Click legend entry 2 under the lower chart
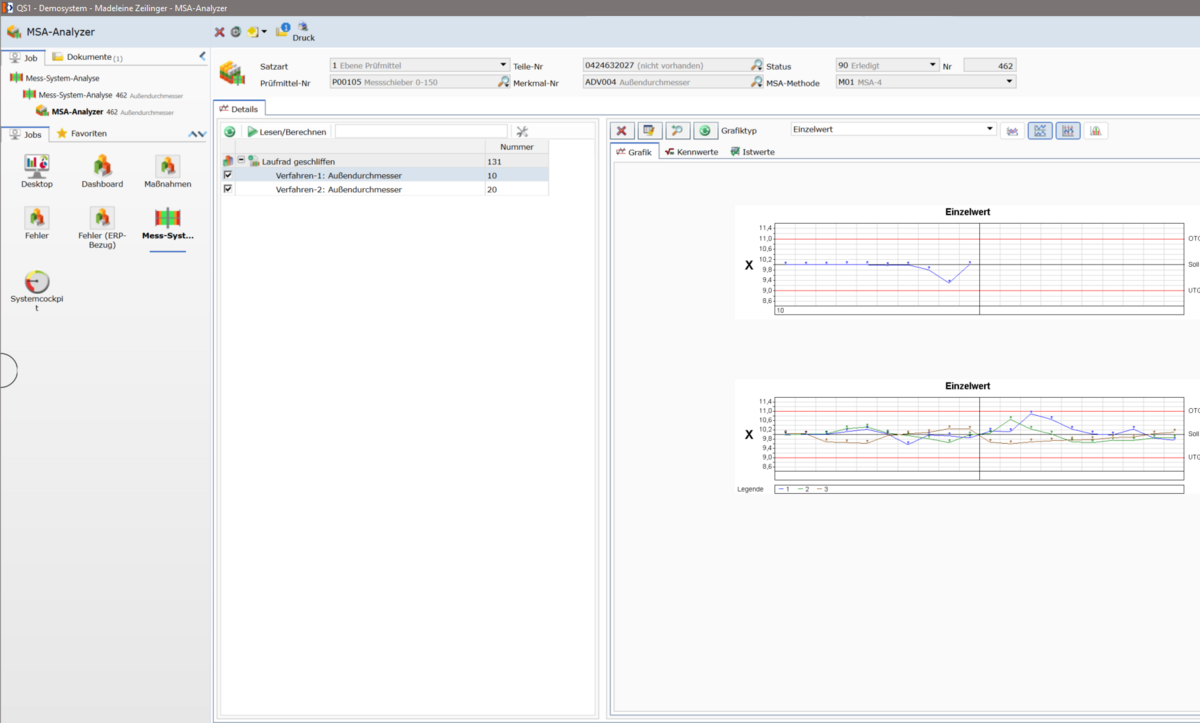The height and width of the screenshot is (723, 1200). point(802,489)
